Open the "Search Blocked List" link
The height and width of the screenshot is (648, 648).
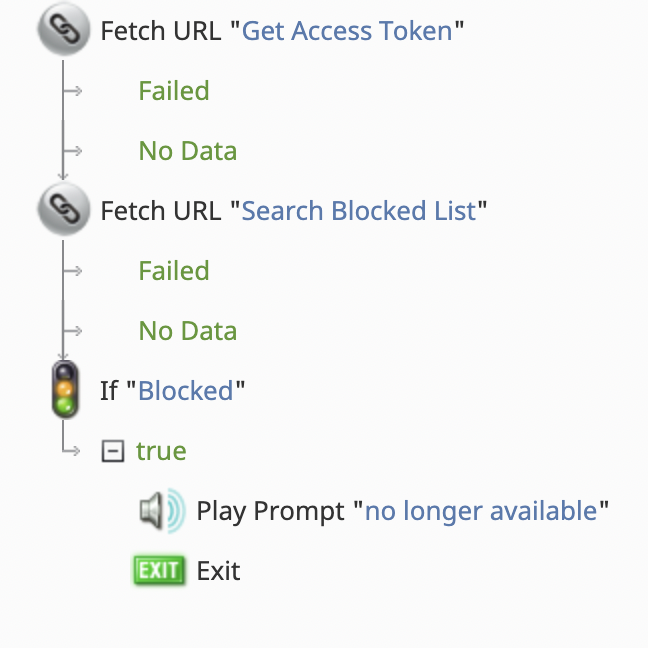coord(359,211)
